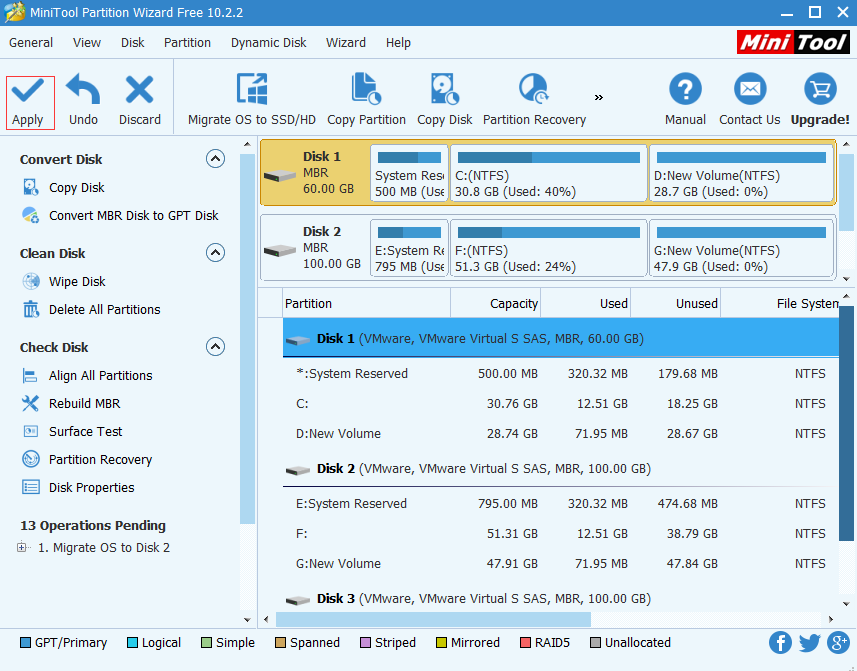Open the Twitter share icon

(809, 643)
